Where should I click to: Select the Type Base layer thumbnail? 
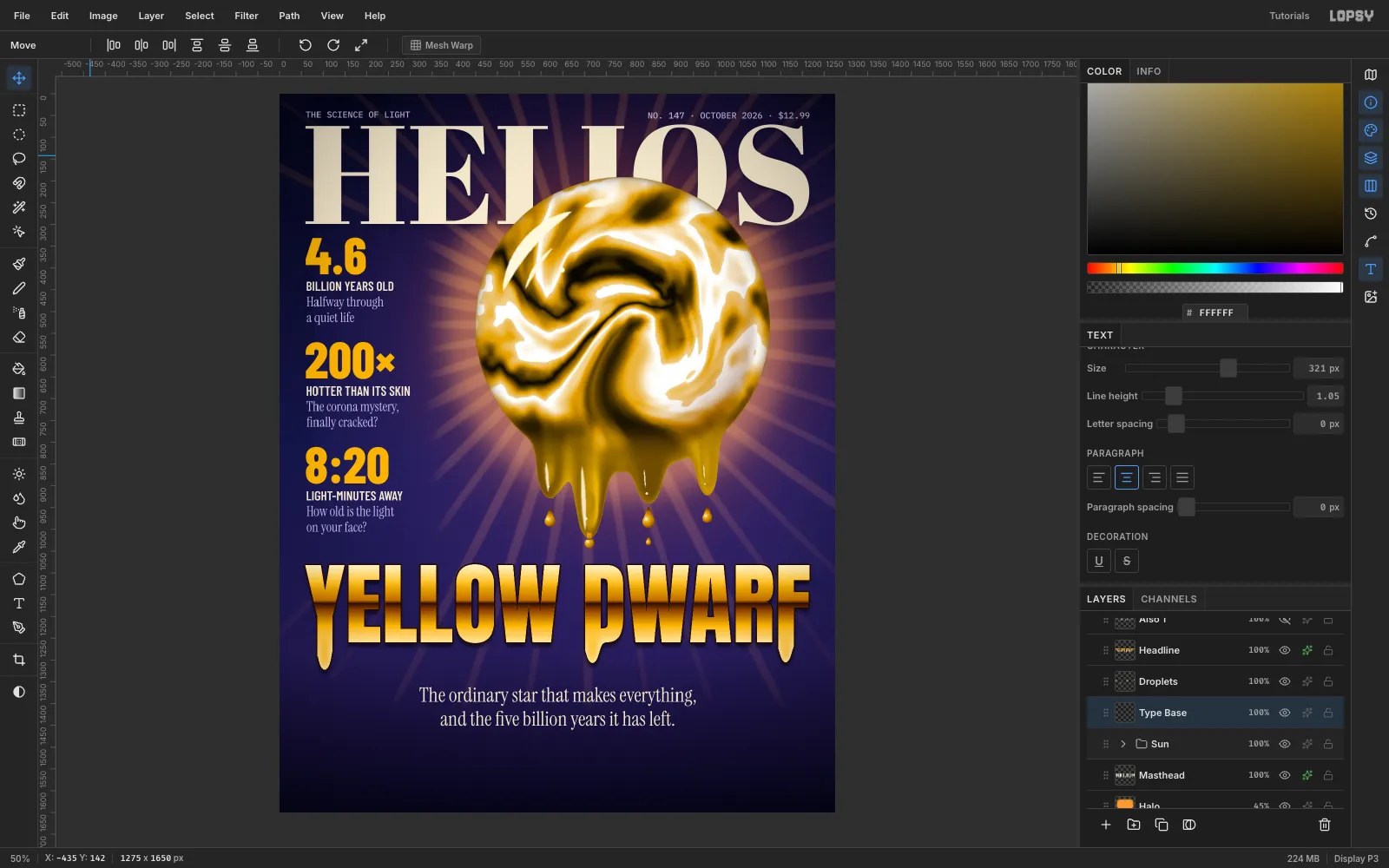click(x=1125, y=713)
